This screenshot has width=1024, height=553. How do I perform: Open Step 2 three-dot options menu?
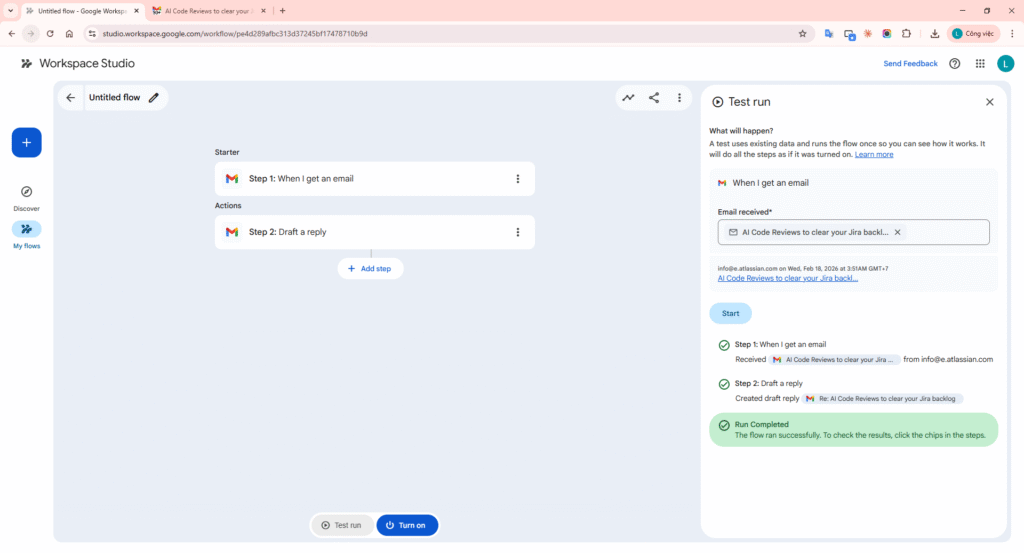coord(517,232)
